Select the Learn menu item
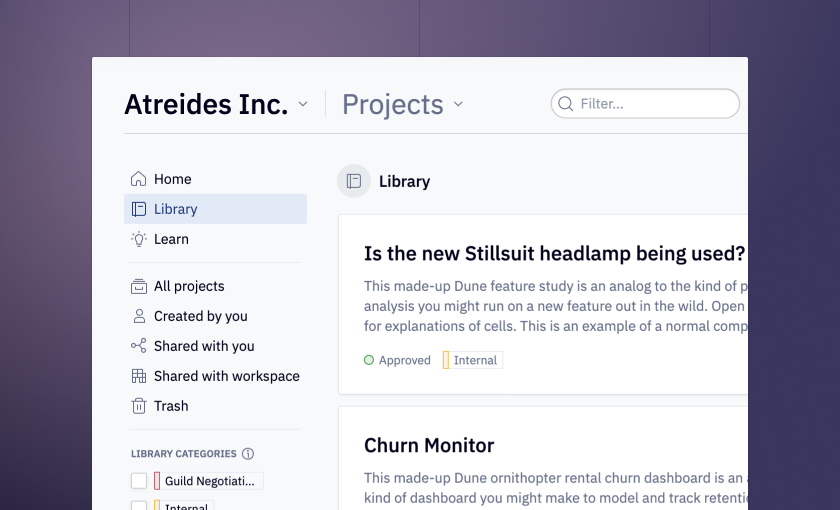Viewport: 840px width, 510px height. pos(215,239)
